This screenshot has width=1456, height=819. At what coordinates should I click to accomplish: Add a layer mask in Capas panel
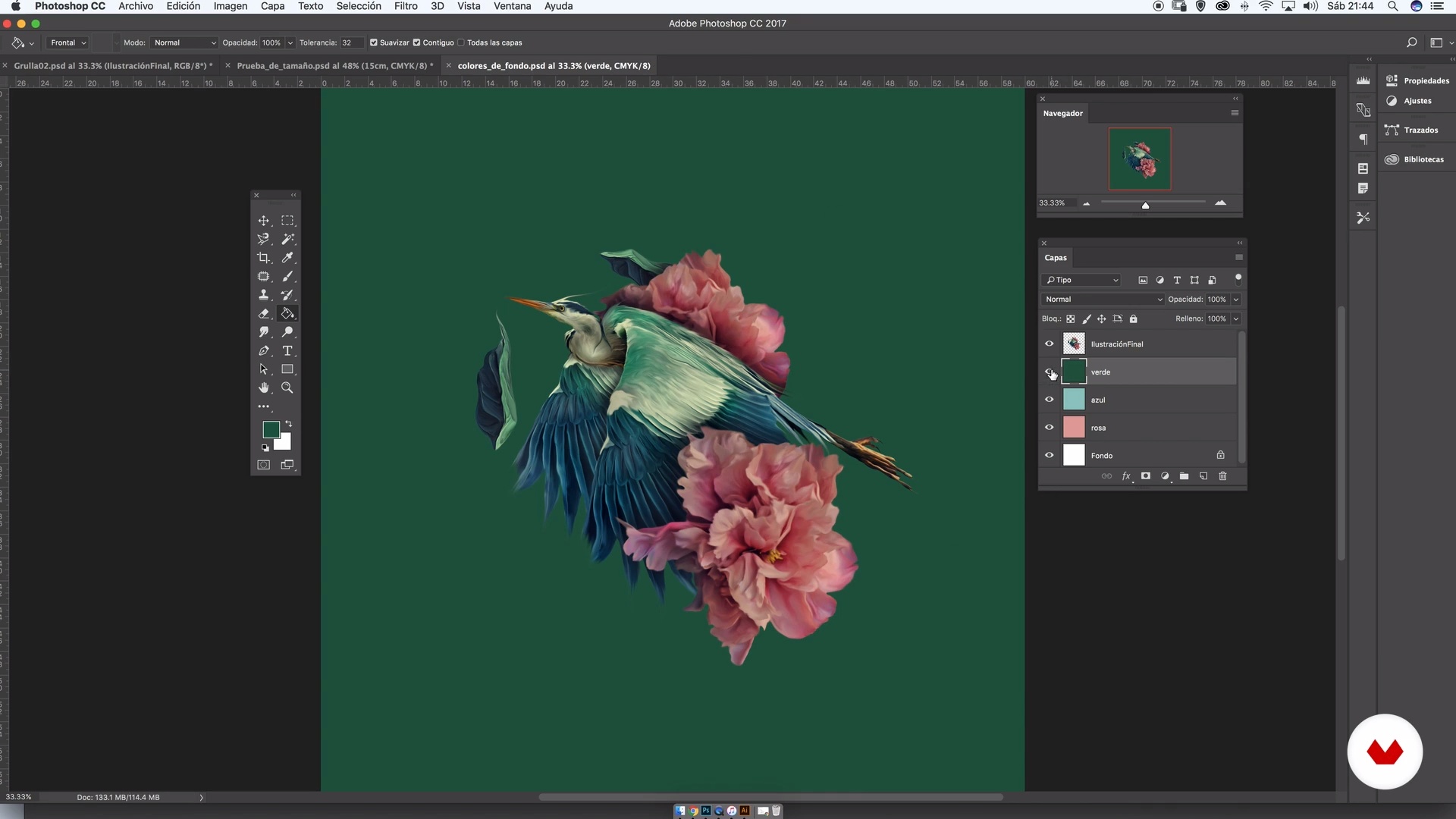[x=1146, y=476]
